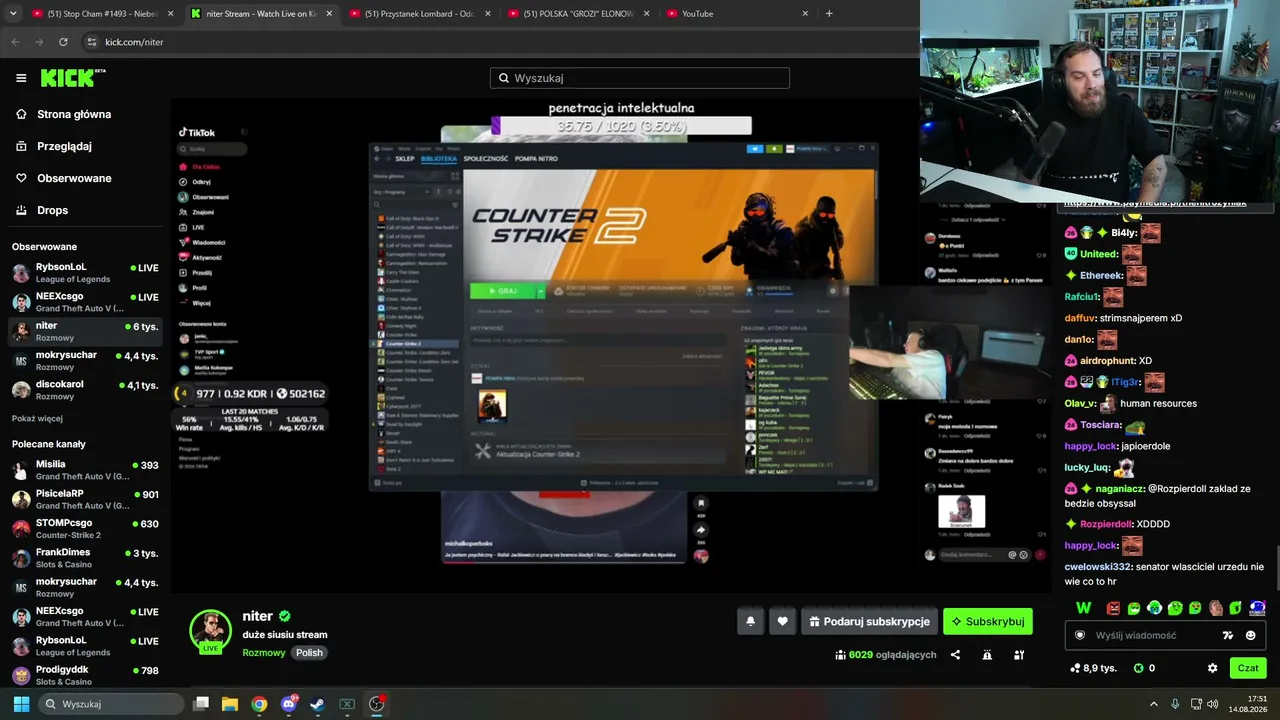
Task: Open the emoji picker in chat
Action: pyautogui.click(x=1250, y=635)
